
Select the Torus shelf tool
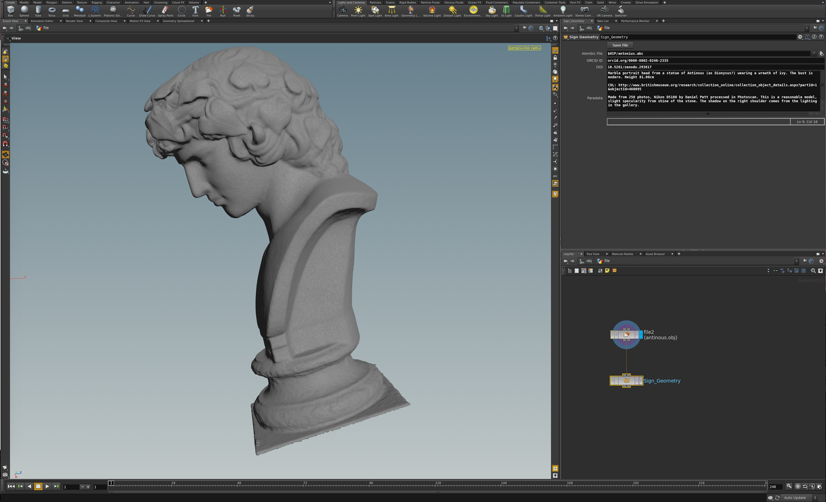point(52,11)
